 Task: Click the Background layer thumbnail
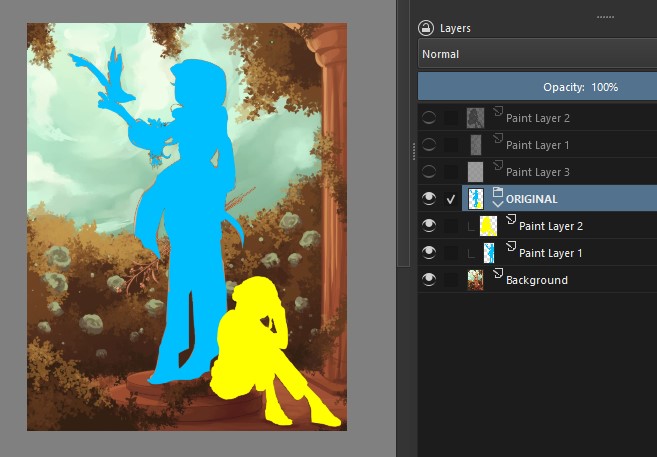476,280
